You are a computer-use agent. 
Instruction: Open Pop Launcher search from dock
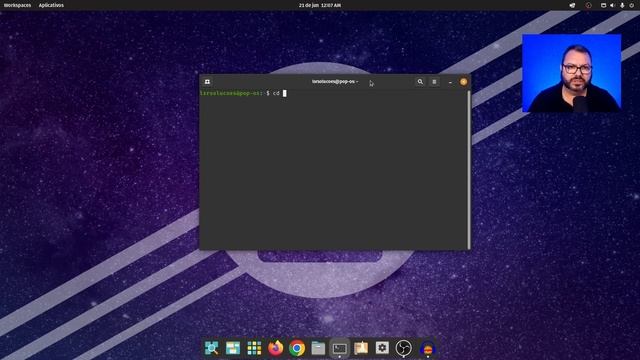click(x=211, y=348)
